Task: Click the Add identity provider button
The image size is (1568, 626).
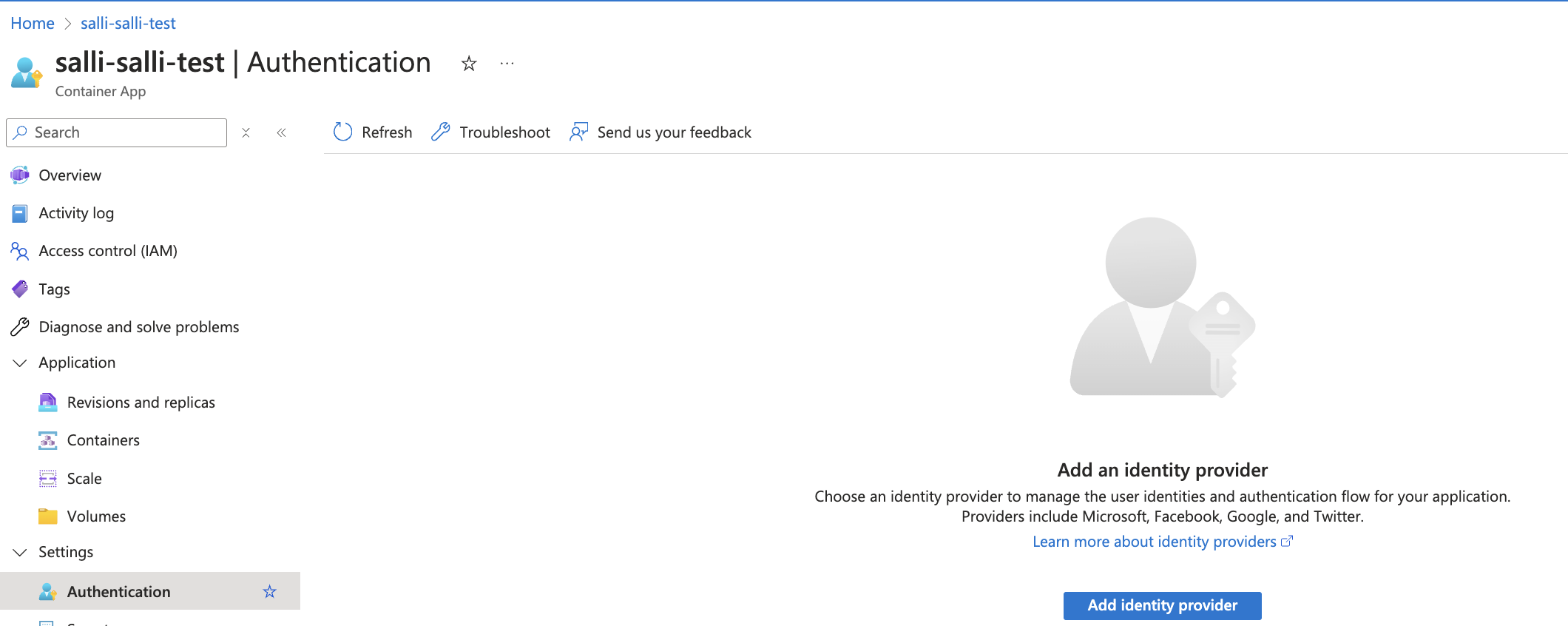Action: pos(1162,605)
